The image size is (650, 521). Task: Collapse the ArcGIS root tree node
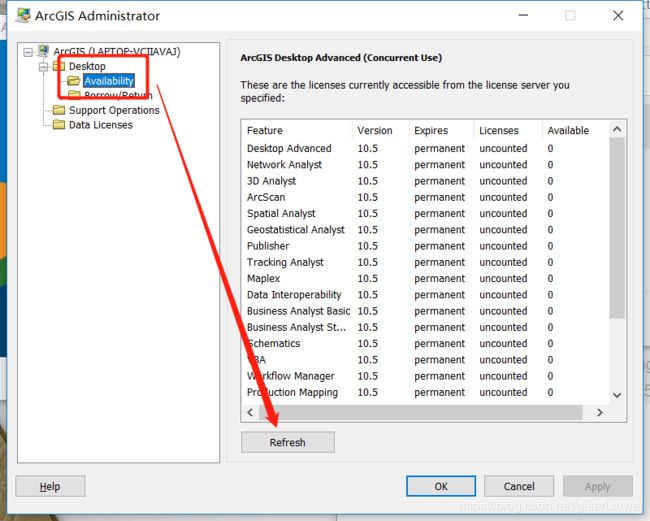coord(28,52)
